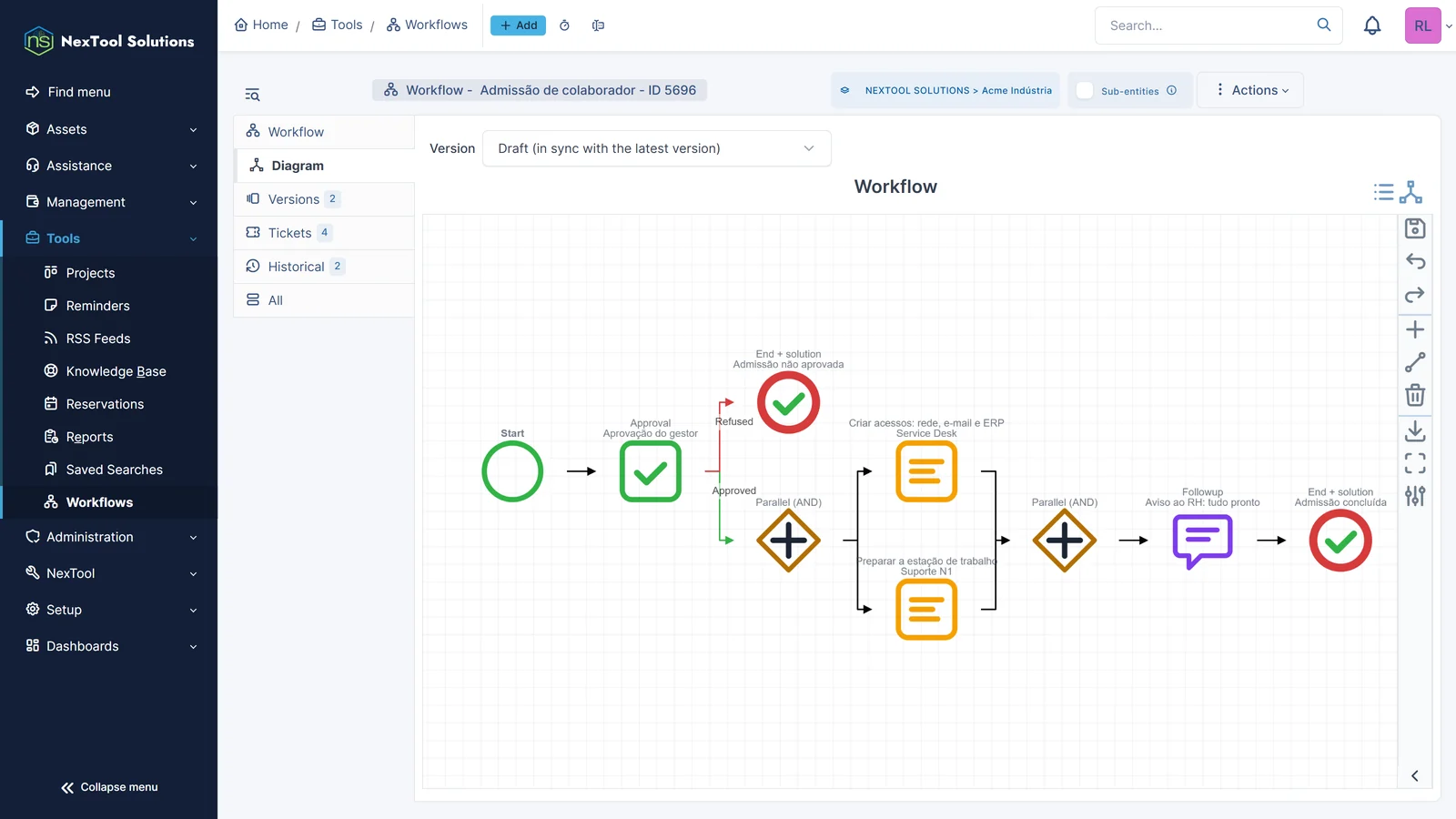The height and width of the screenshot is (819, 1456).
Task: Click the Start node circle
Action: (512, 471)
